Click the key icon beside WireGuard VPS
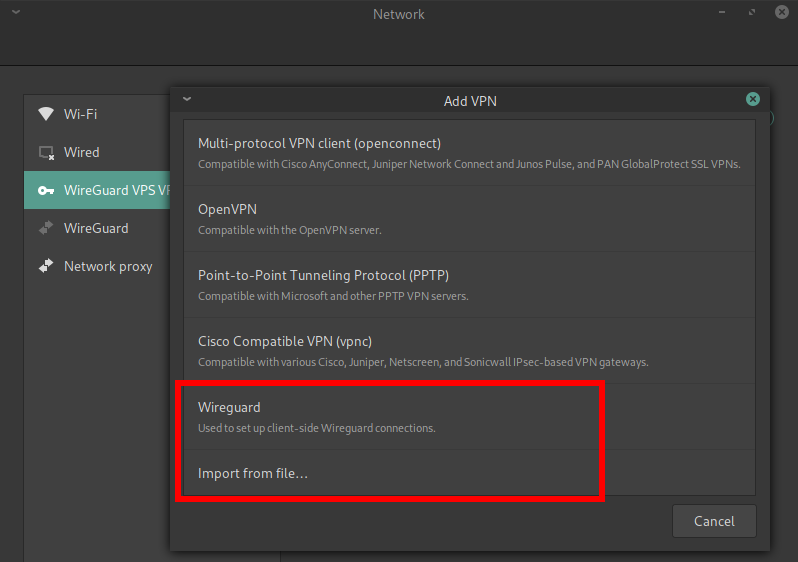Screen dimensions: 798x562 [x=46, y=190]
